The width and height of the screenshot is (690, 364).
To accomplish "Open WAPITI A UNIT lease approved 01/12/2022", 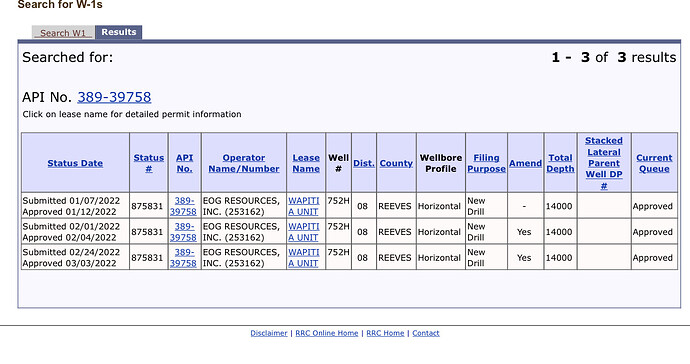I will (x=304, y=206).
